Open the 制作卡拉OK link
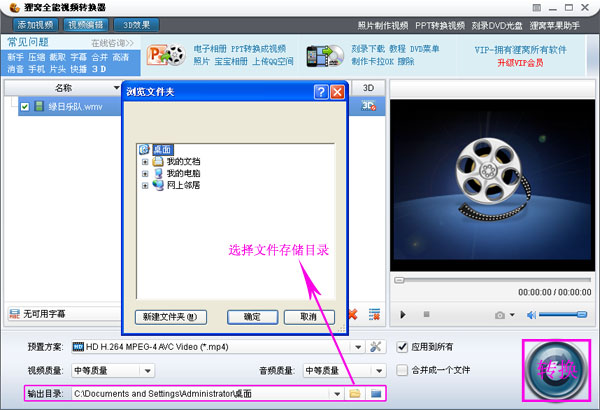Screen dimensions: 600x410 coord(372,61)
